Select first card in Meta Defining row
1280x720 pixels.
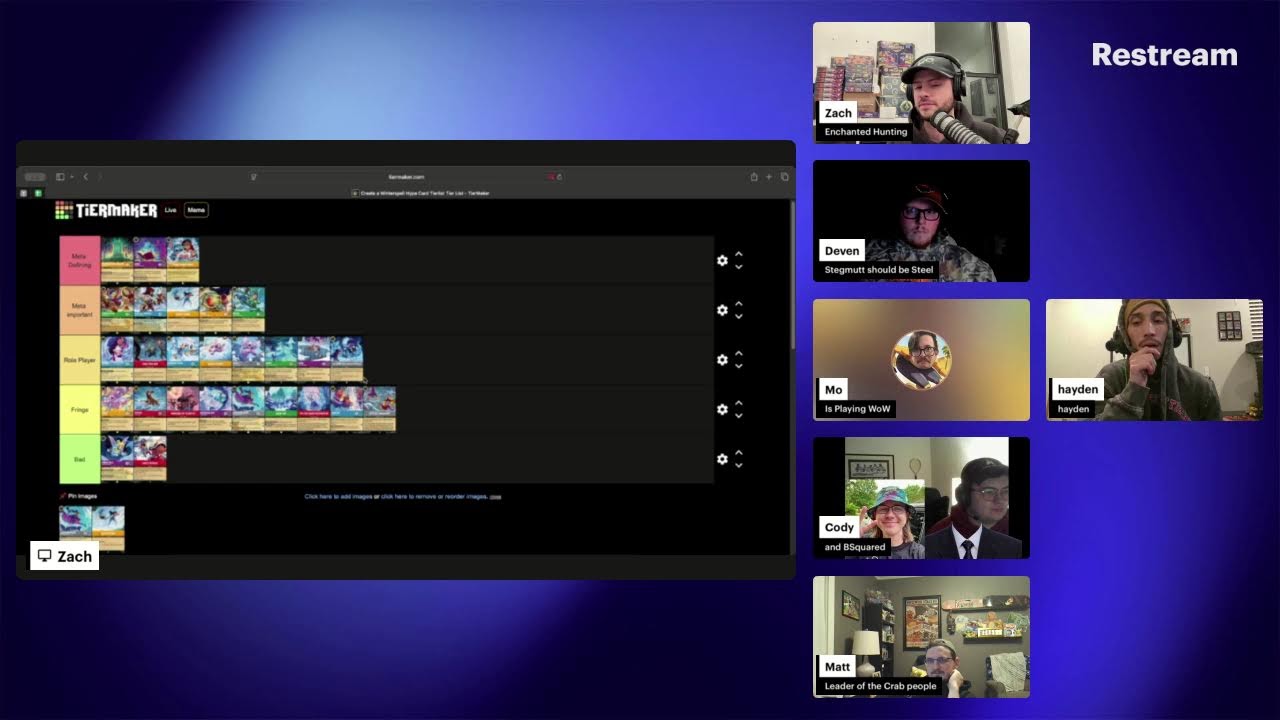point(117,260)
